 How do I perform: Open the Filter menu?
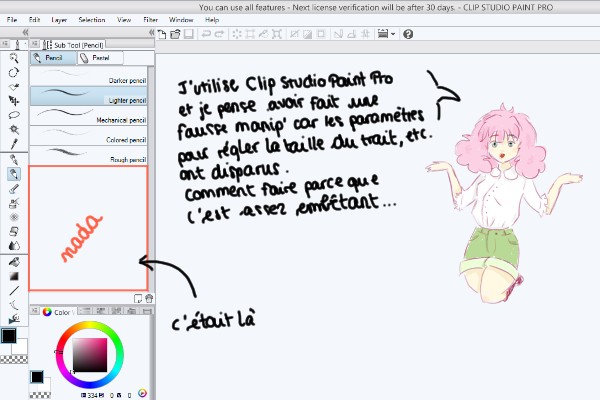tap(149, 19)
